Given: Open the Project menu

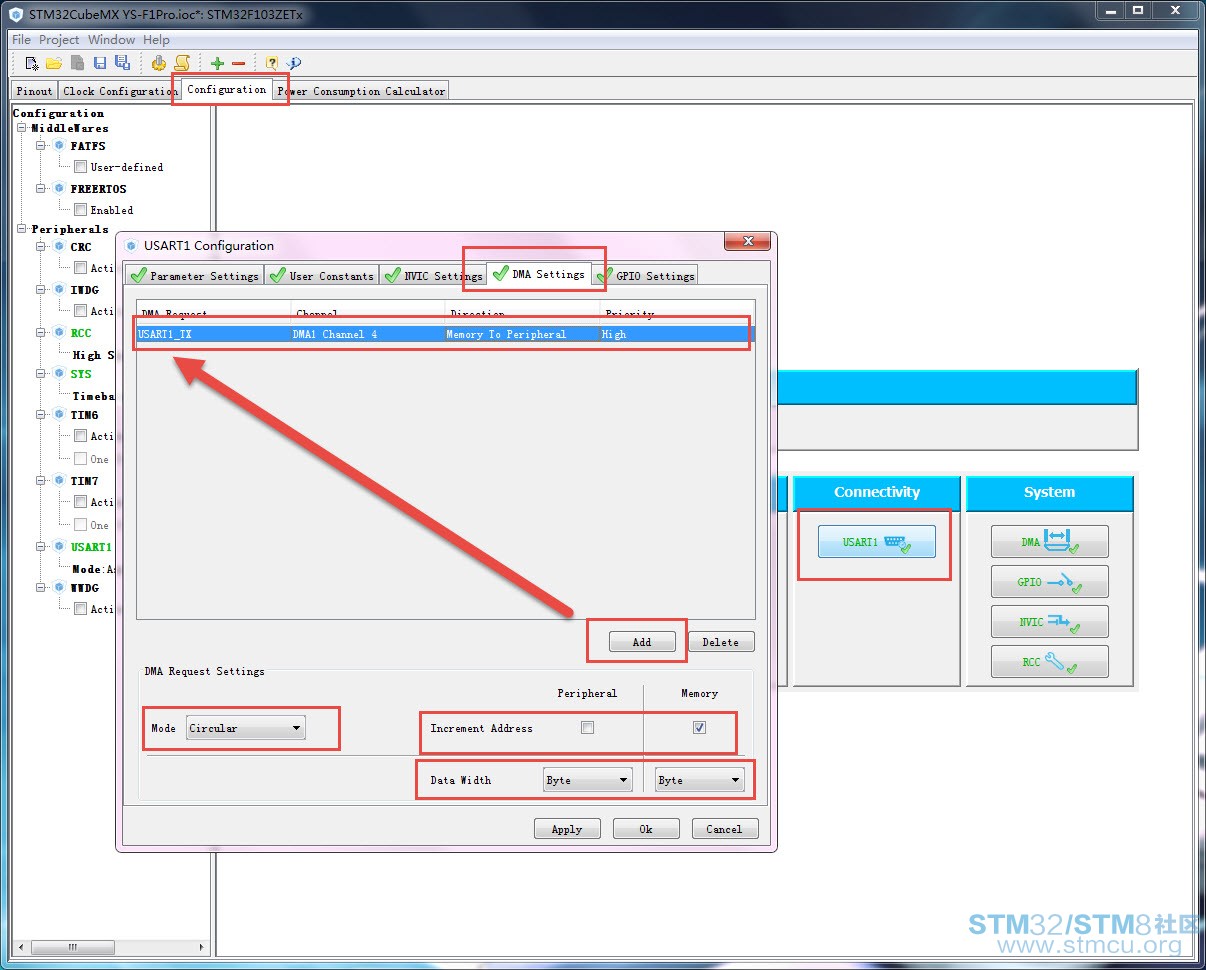Looking at the screenshot, I should pyautogui.click(x=59, y=40).
